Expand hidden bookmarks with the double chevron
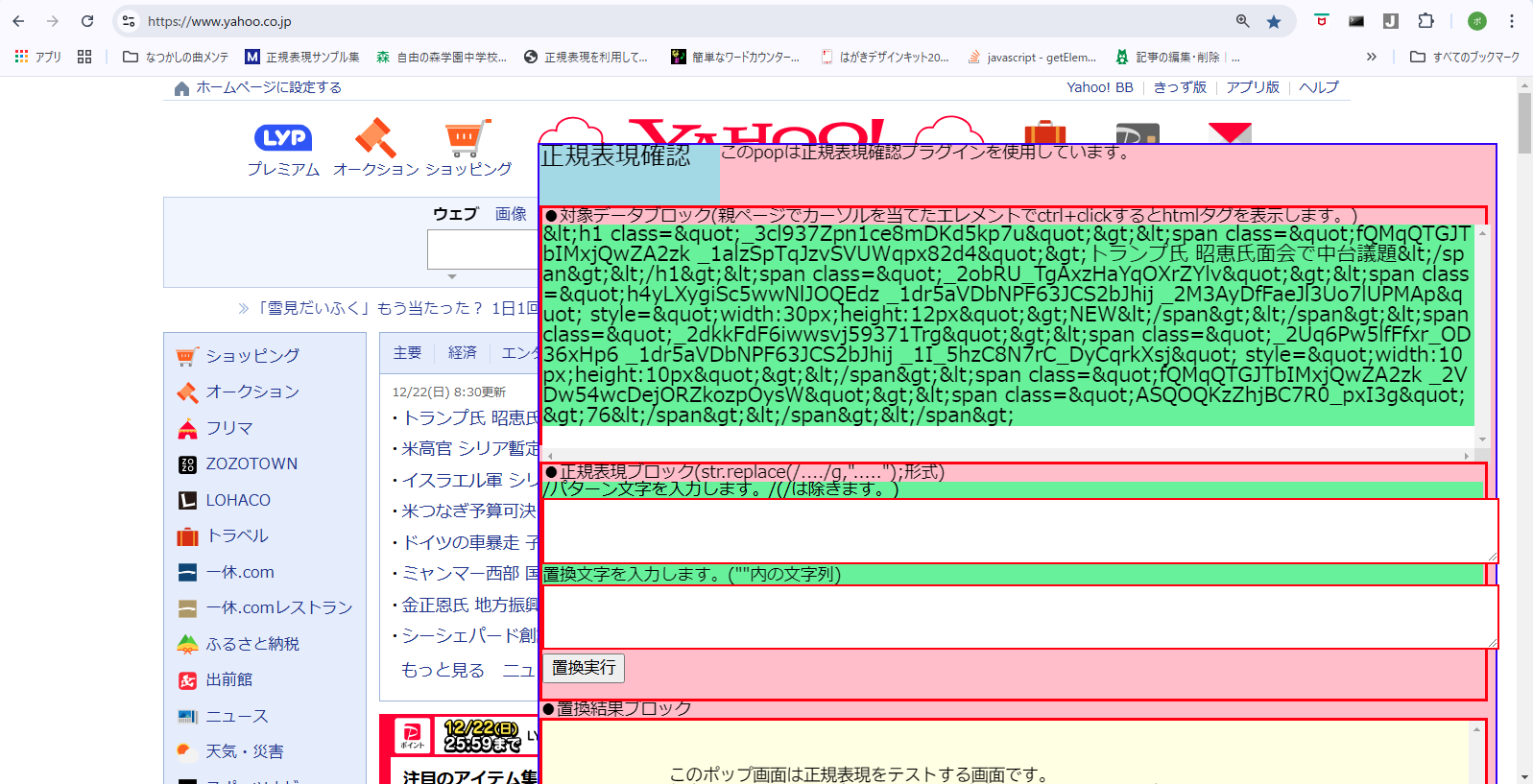 pyautogui.click(x=1372, y=57)
